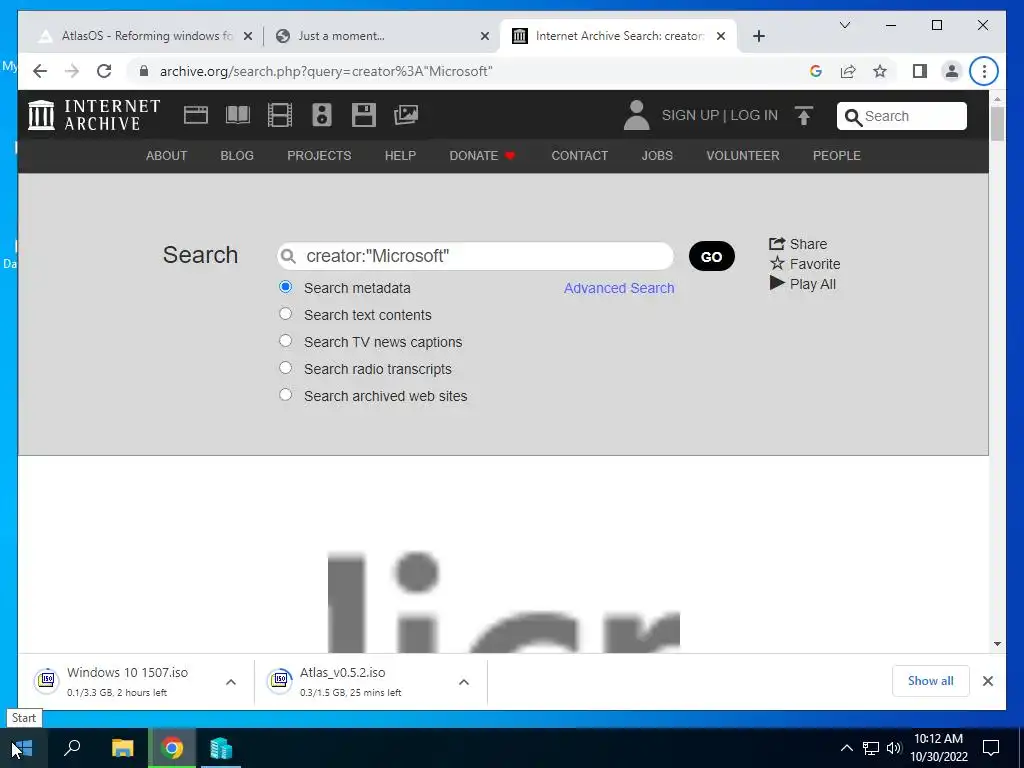The image size is (1024, 768).
Task: Open File Explorer from taskbar
Action: (x=122, y=748)
